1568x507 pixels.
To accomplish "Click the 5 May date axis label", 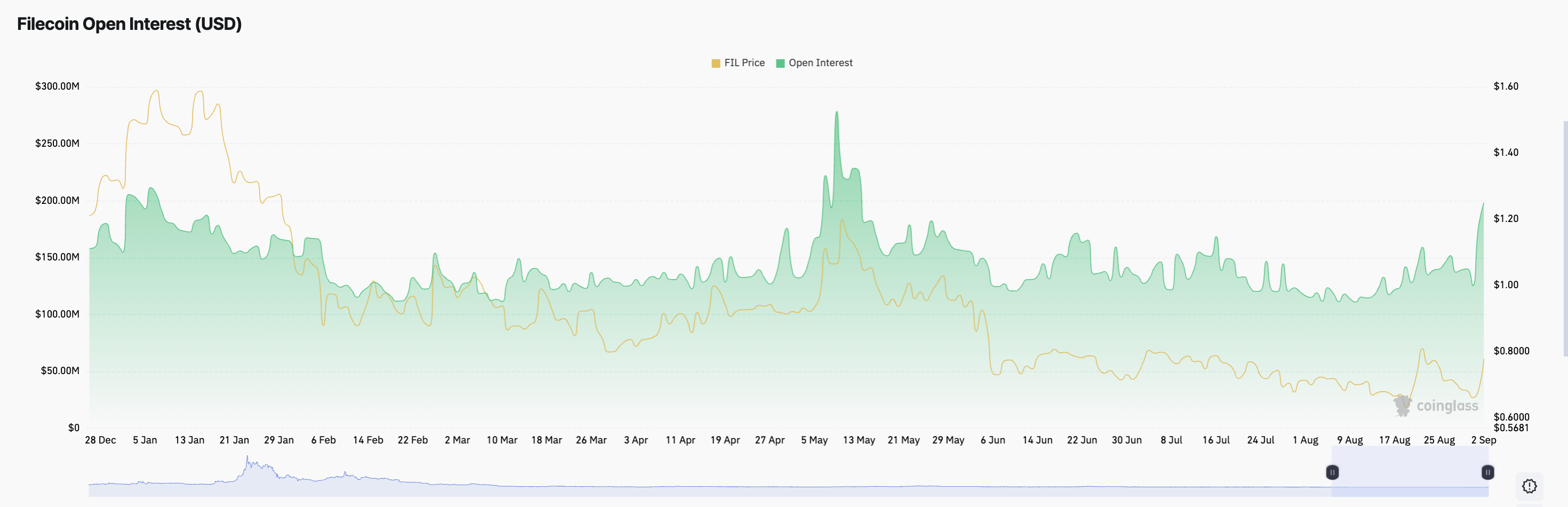I will coord(814,440).
